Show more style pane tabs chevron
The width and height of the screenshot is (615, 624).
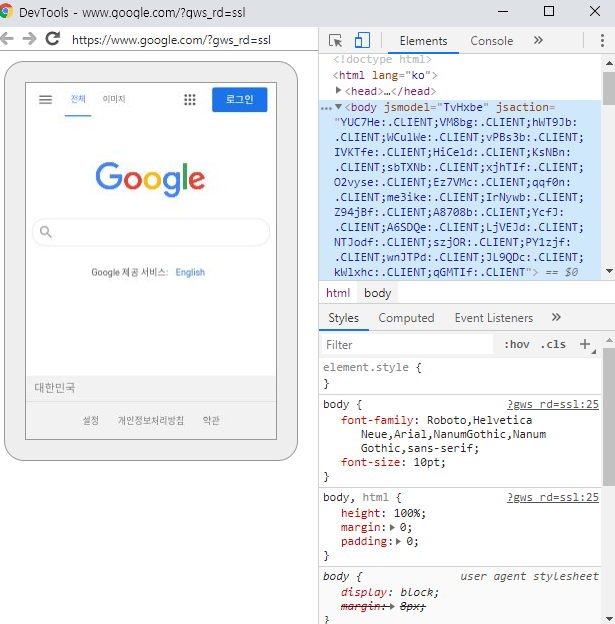[556, 317]
